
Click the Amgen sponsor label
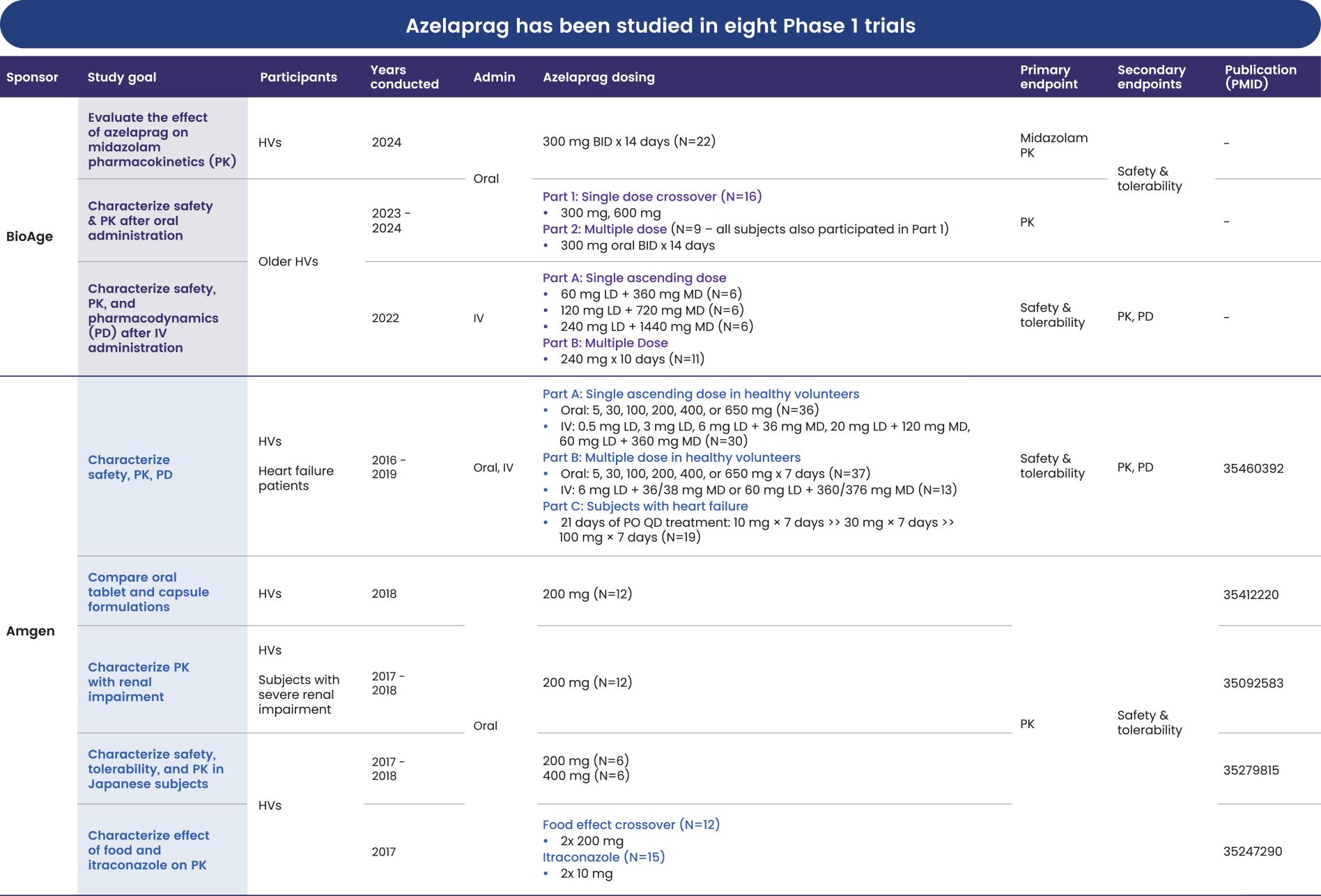[x=31, y=631]
